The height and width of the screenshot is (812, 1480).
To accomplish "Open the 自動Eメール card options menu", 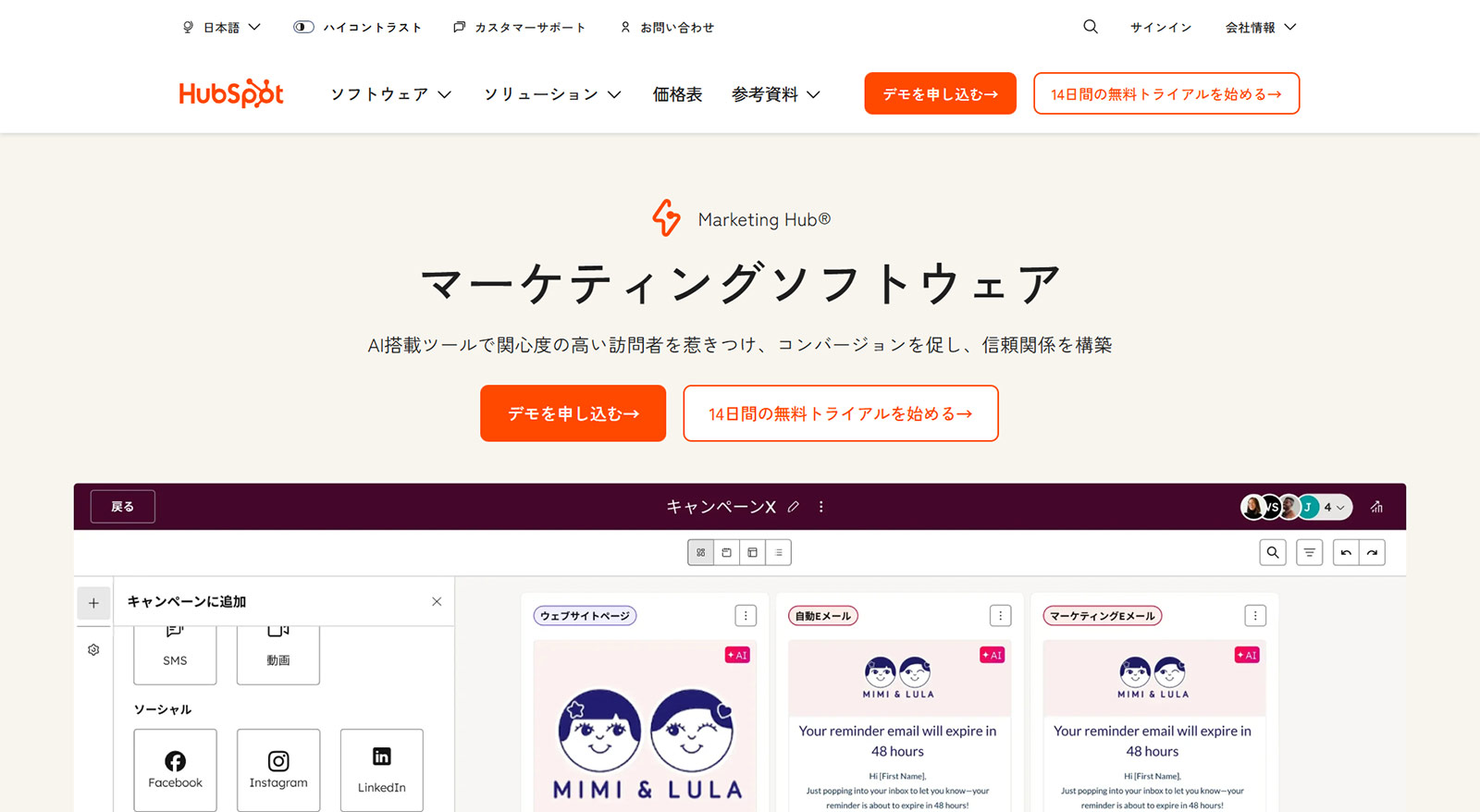I will [x=1000, y=616].
